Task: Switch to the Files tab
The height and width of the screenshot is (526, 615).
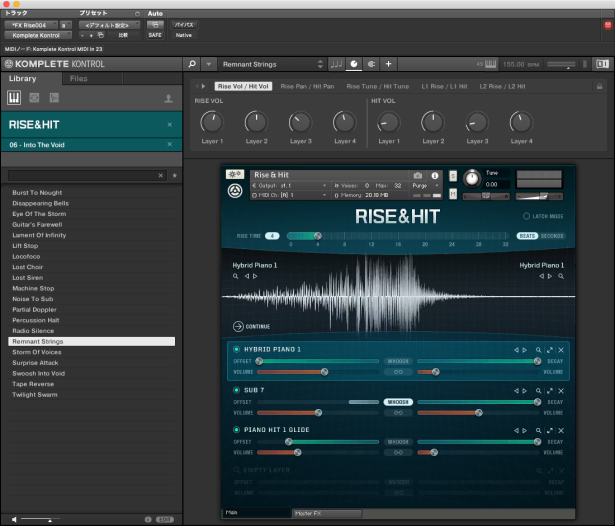Action: point(78,78)
